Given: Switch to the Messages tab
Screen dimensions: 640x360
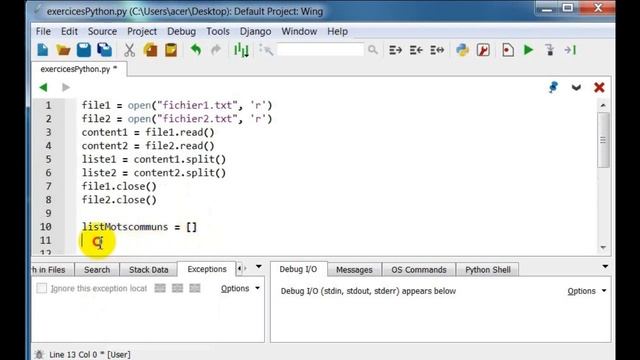Looking at the screenshot, I should click(354, 270).
